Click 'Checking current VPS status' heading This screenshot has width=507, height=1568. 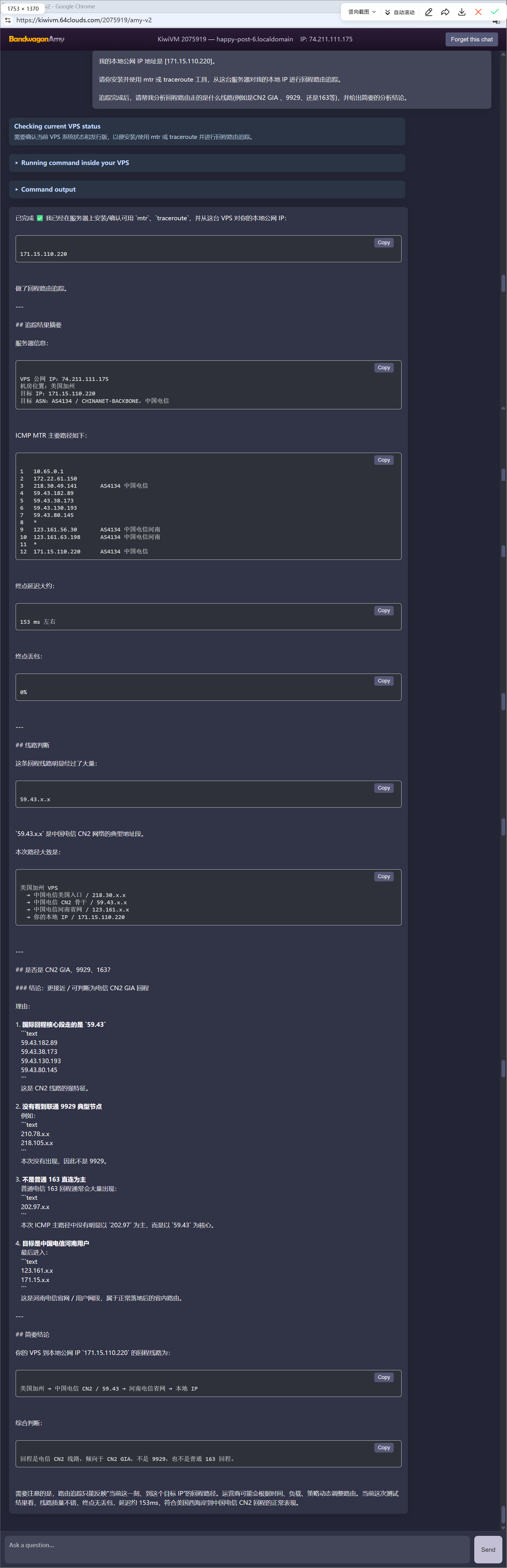[57, 126]
